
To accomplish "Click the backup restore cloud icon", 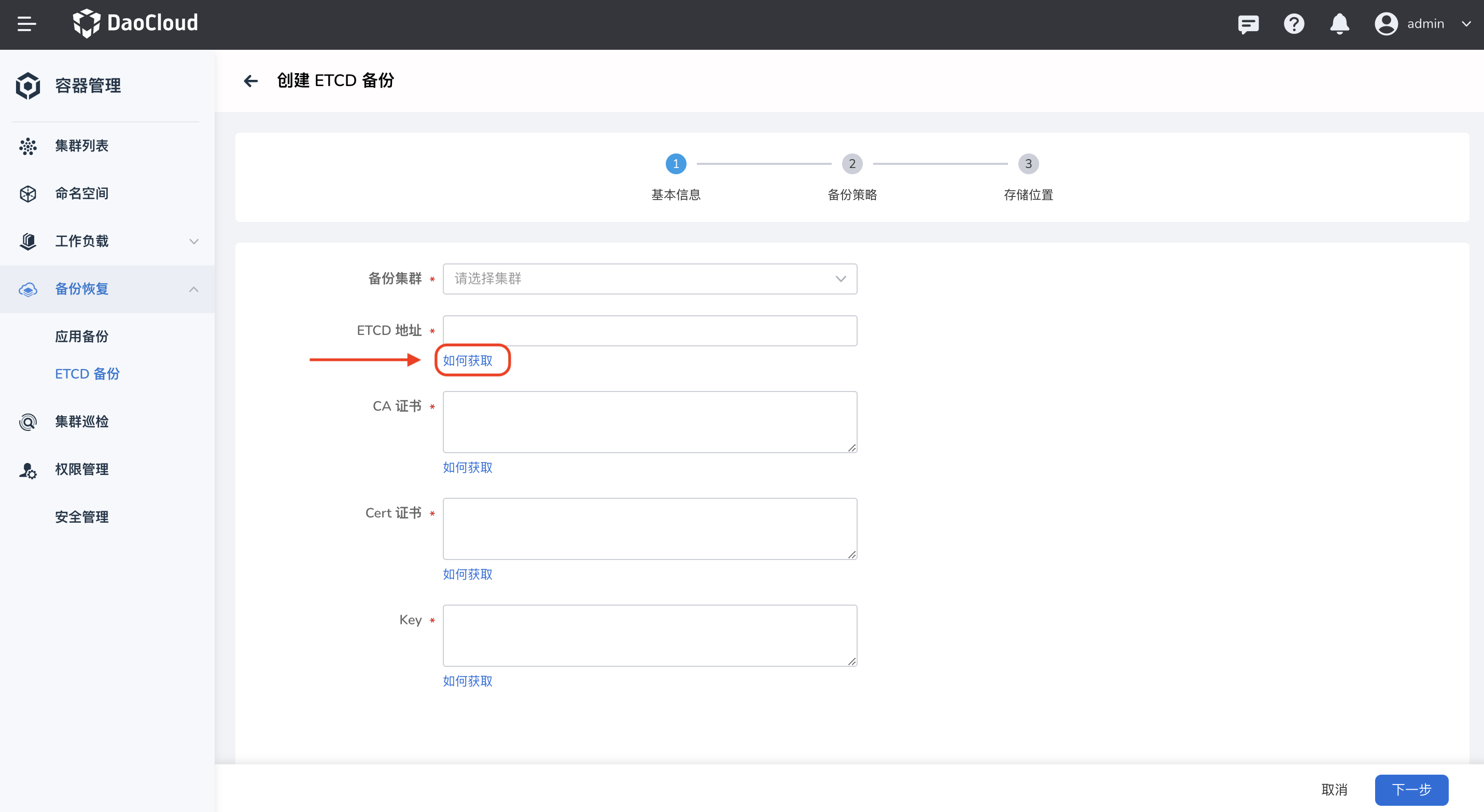I will 27,289.
